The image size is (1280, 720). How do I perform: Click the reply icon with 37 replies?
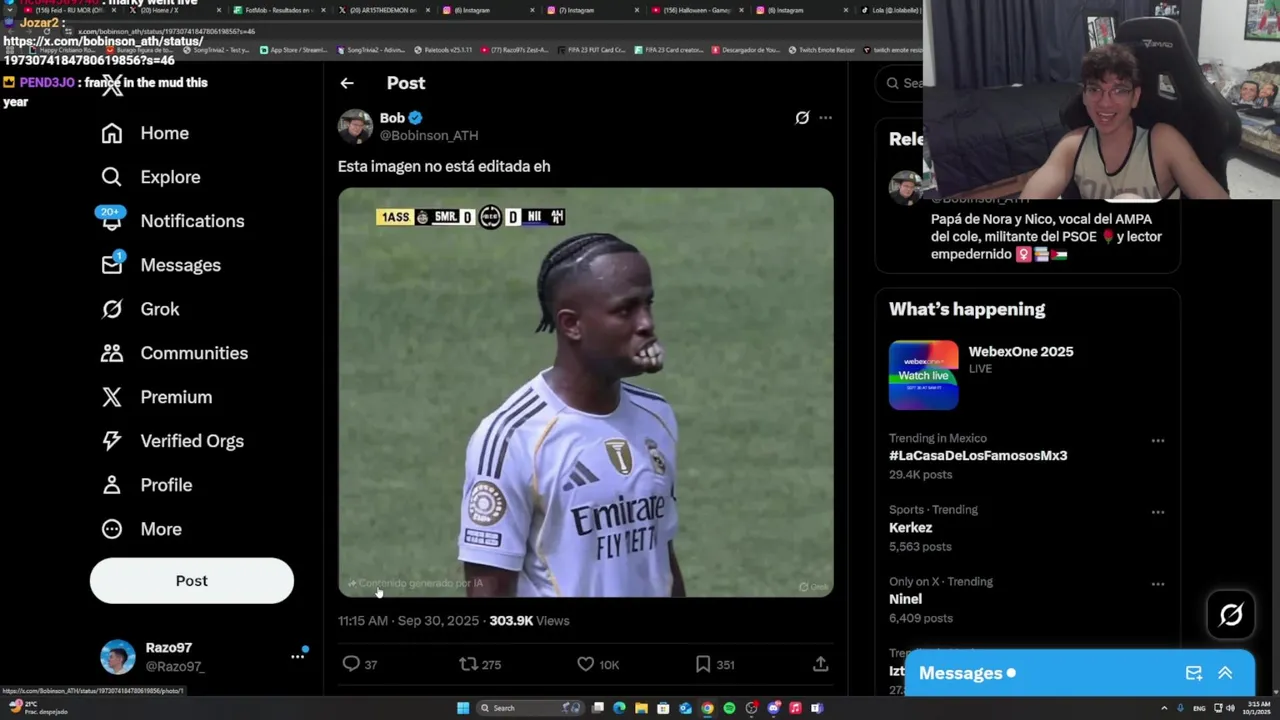[x=351, y=664]
